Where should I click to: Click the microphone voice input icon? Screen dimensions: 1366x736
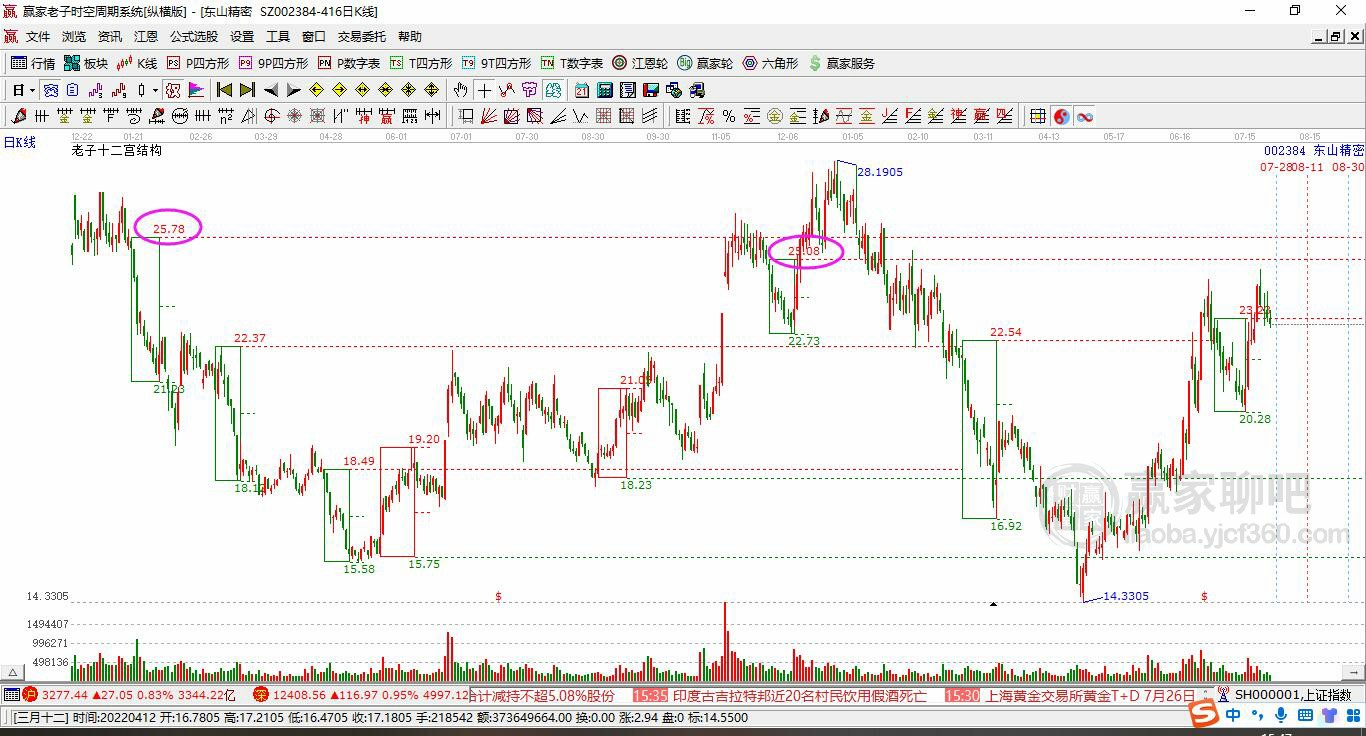click(x=1281, y=715)
